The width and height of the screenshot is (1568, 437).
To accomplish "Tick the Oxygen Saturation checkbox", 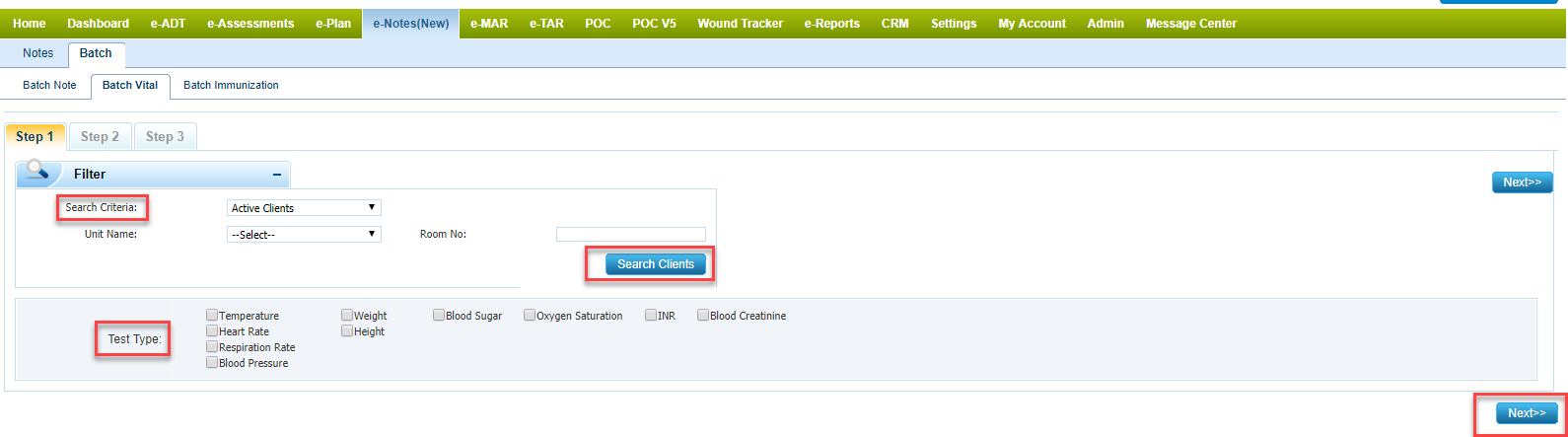I will 530,316.
